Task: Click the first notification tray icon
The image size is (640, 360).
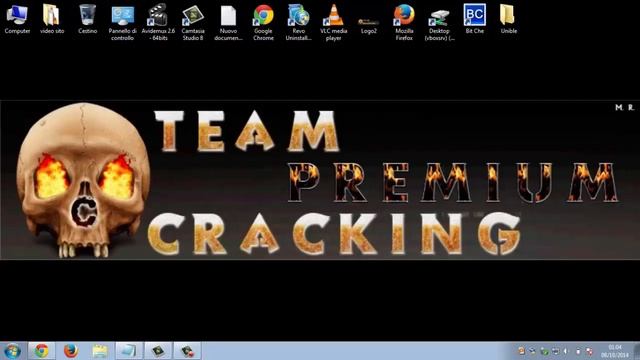Action: (521, 351)
